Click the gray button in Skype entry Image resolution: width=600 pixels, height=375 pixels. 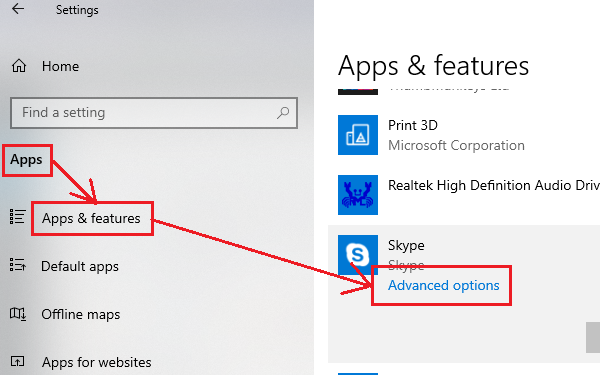(x=593, y=338)
